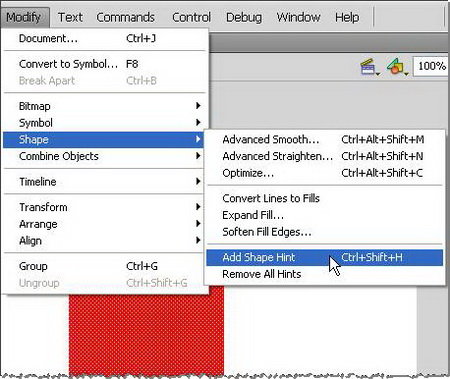Screen dimensions: 450x379
Task: Open the Commands menu
Action: click(x=125, y=17)
